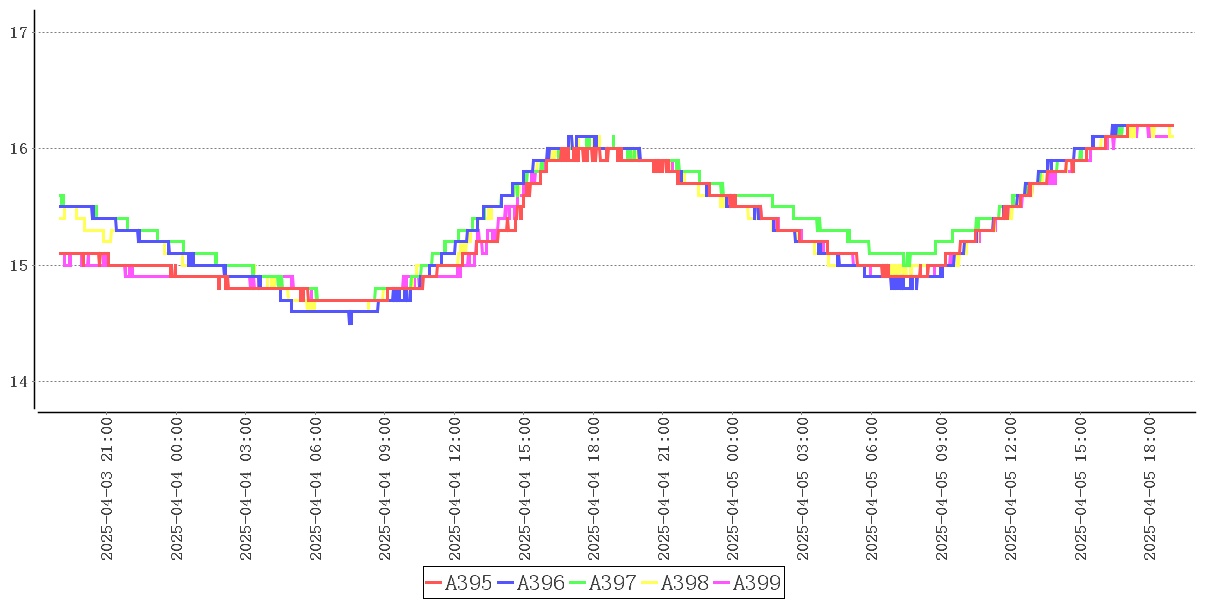Screen dimensions: 1207x600
Task: Select the y-axis value 16 label
Action: click(17, 149)
